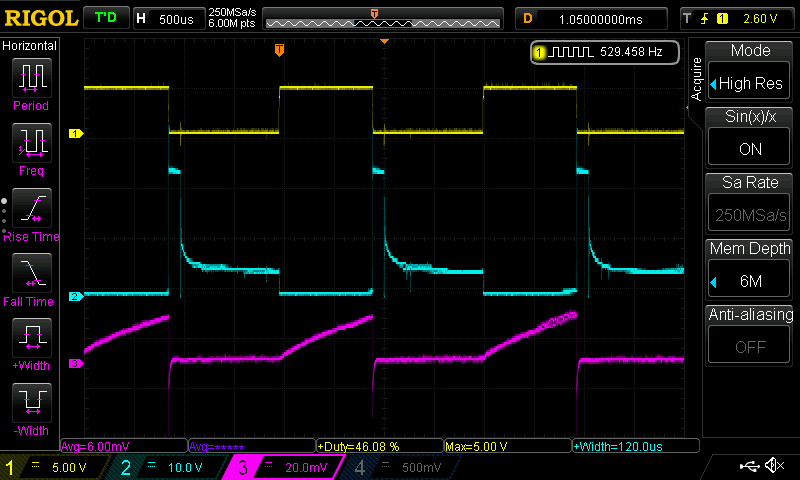Toggle the speaker sound icon
800x480 pixels.
click(775, 466)
